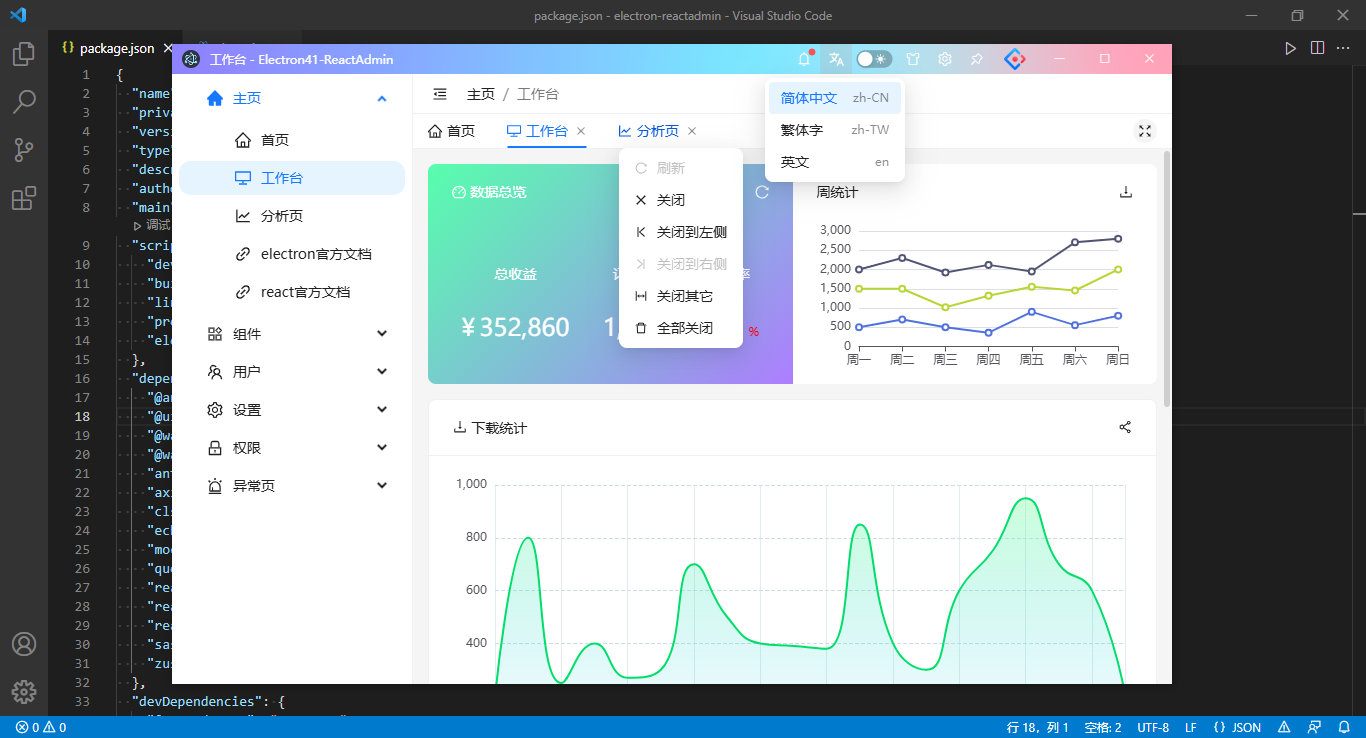
Task: Open the settings gear in the app title bar
Action: [x=944, y=59]
